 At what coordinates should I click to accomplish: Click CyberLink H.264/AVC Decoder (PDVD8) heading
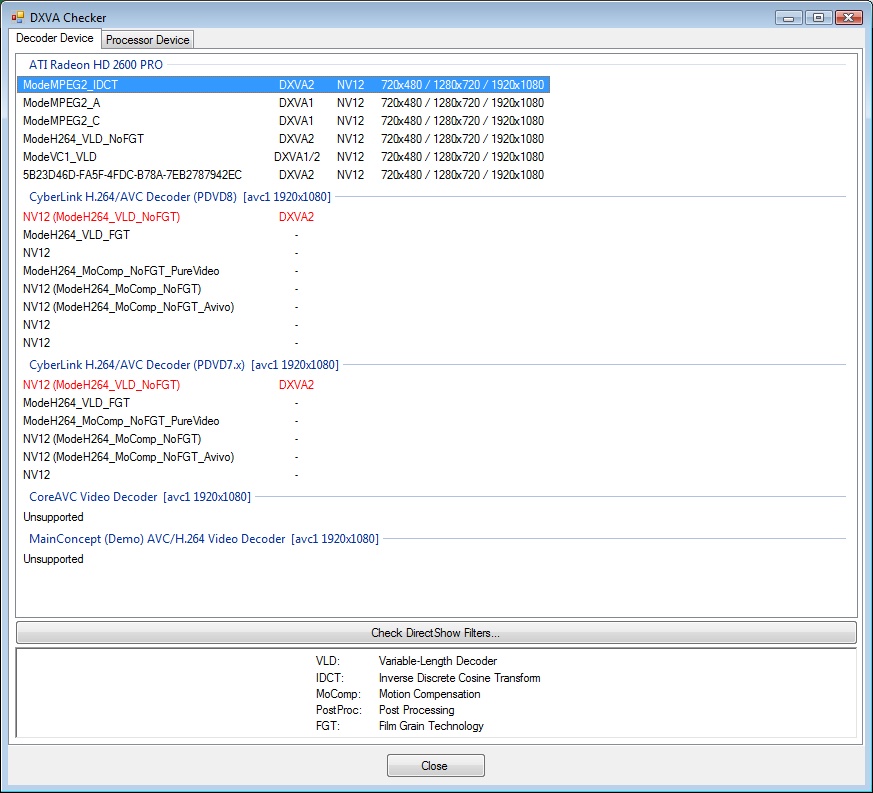[180, 197]
